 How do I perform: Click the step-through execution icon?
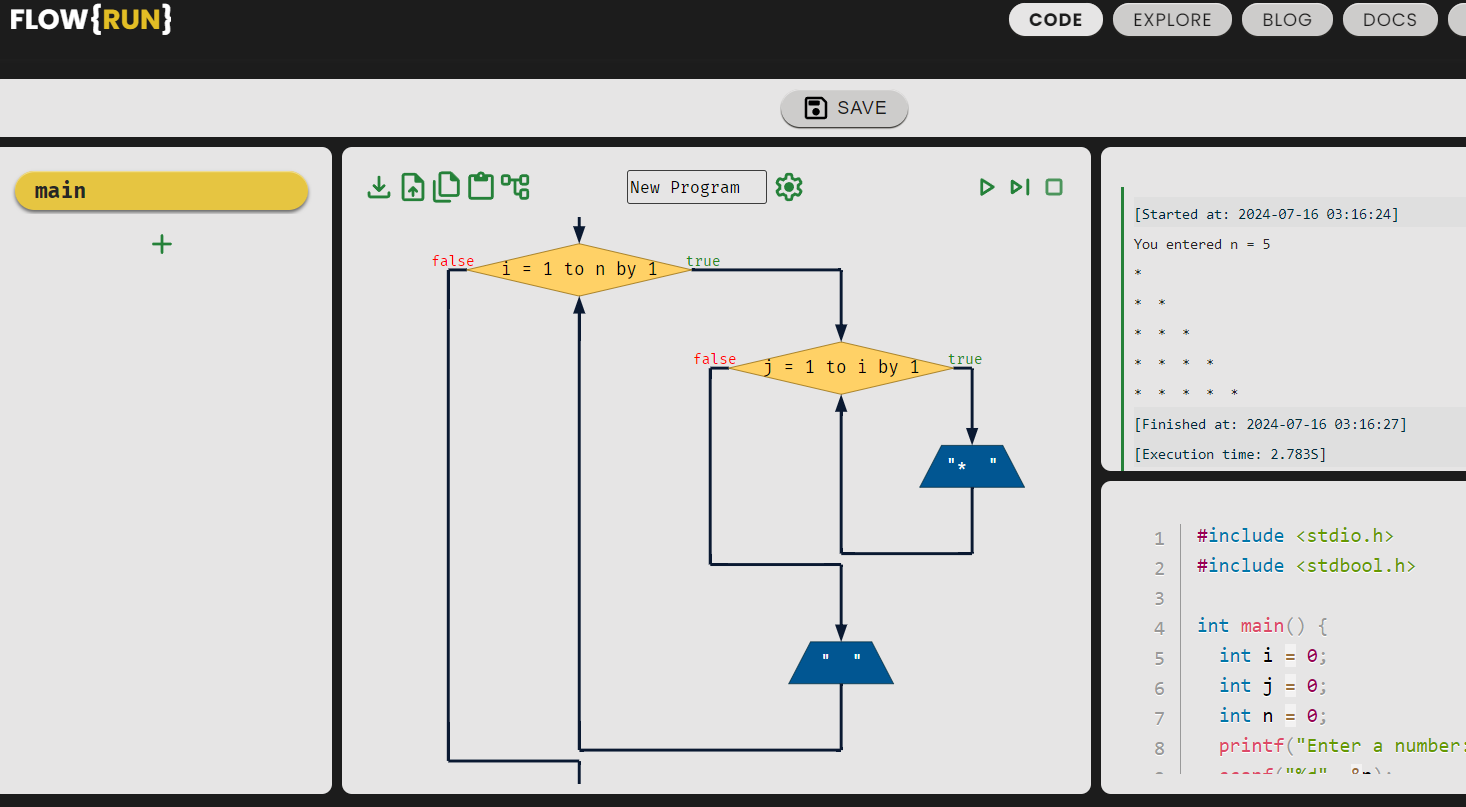[x=1020, y=187]
